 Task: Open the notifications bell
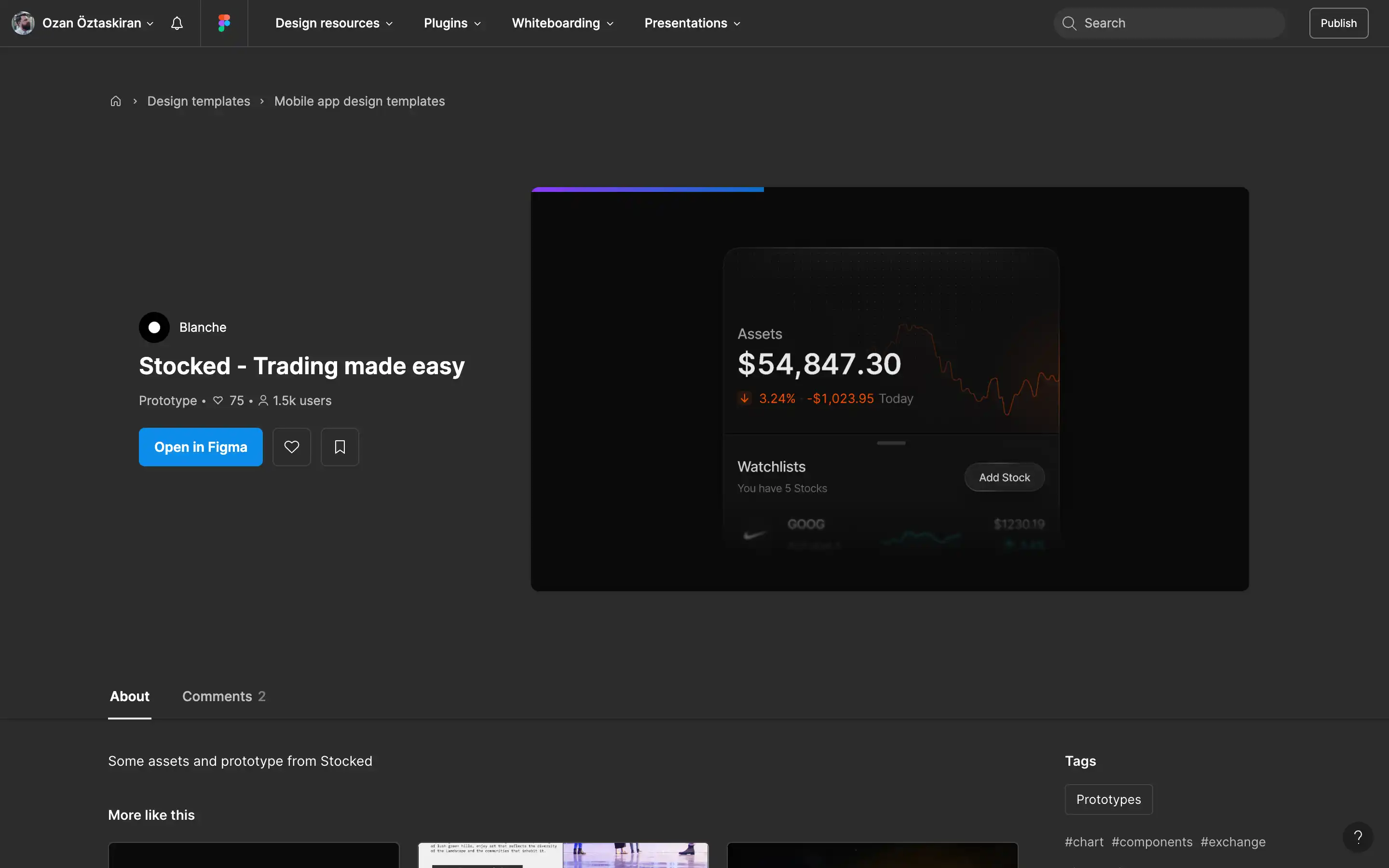pos(177,23)
